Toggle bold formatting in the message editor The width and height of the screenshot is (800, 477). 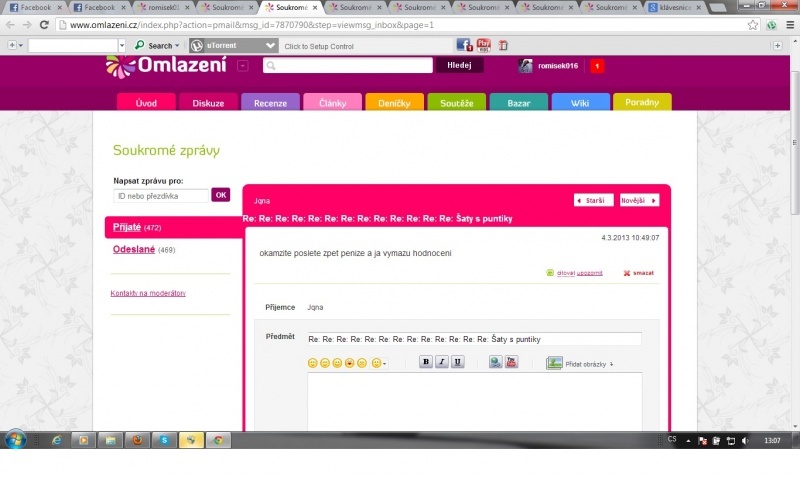coord(425,362)
